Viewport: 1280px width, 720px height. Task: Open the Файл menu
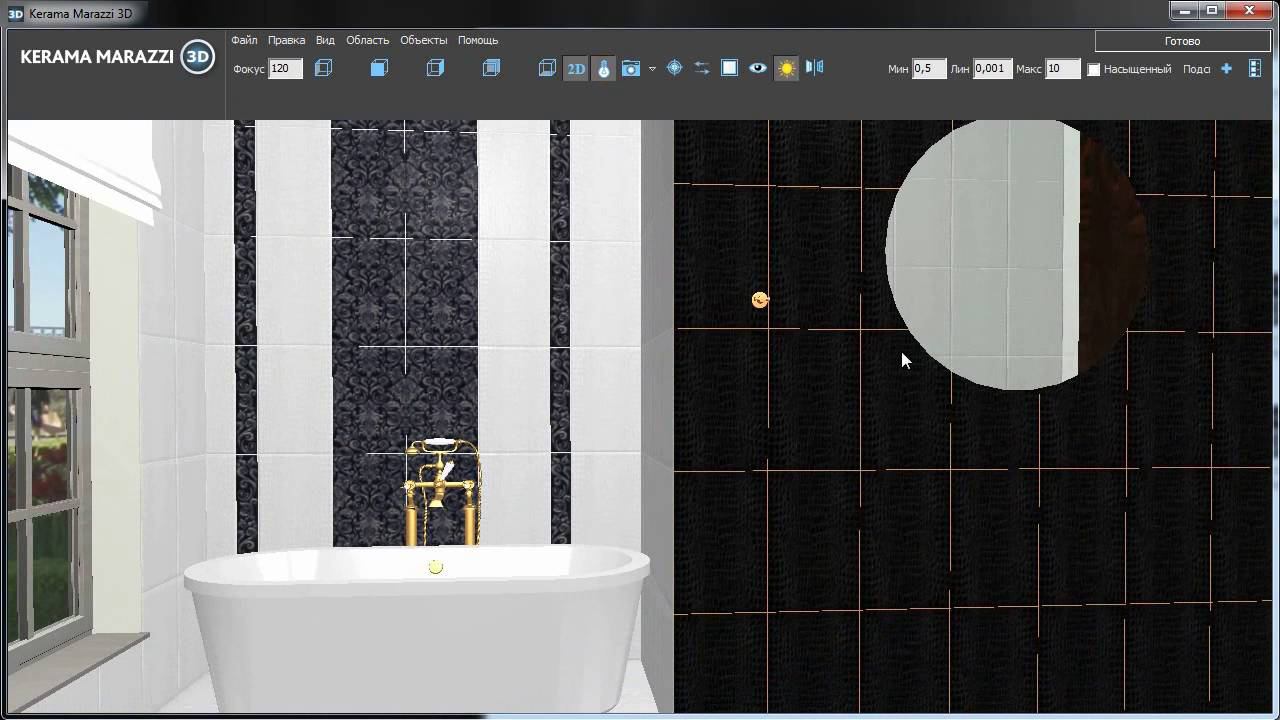[244, 40]
